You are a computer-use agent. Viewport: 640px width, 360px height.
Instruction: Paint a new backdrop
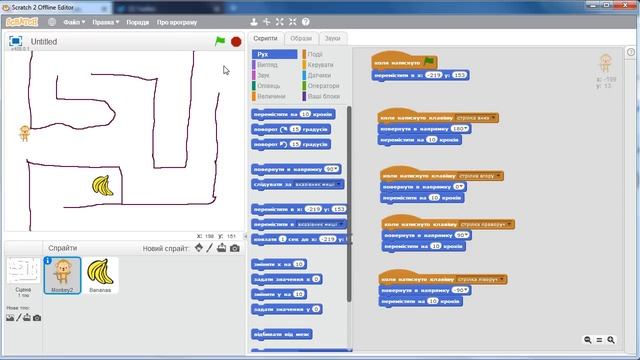pyautogui.click(x=19, y=318)
